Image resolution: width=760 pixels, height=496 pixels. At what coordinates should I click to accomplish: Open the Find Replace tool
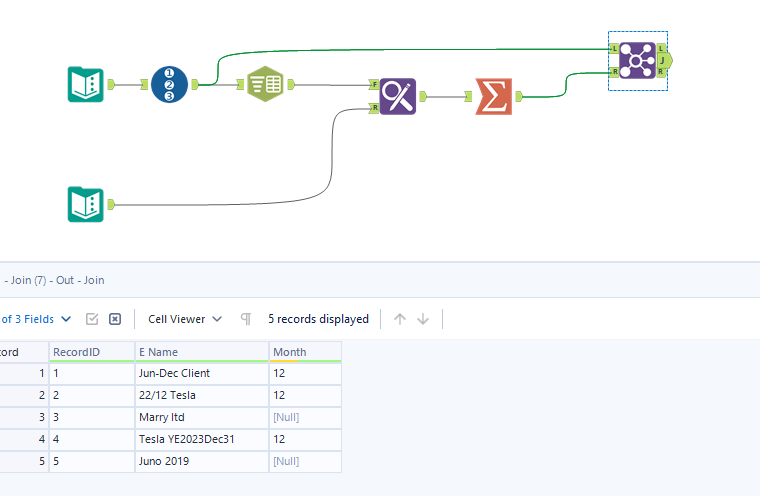[x=398, y=97]
